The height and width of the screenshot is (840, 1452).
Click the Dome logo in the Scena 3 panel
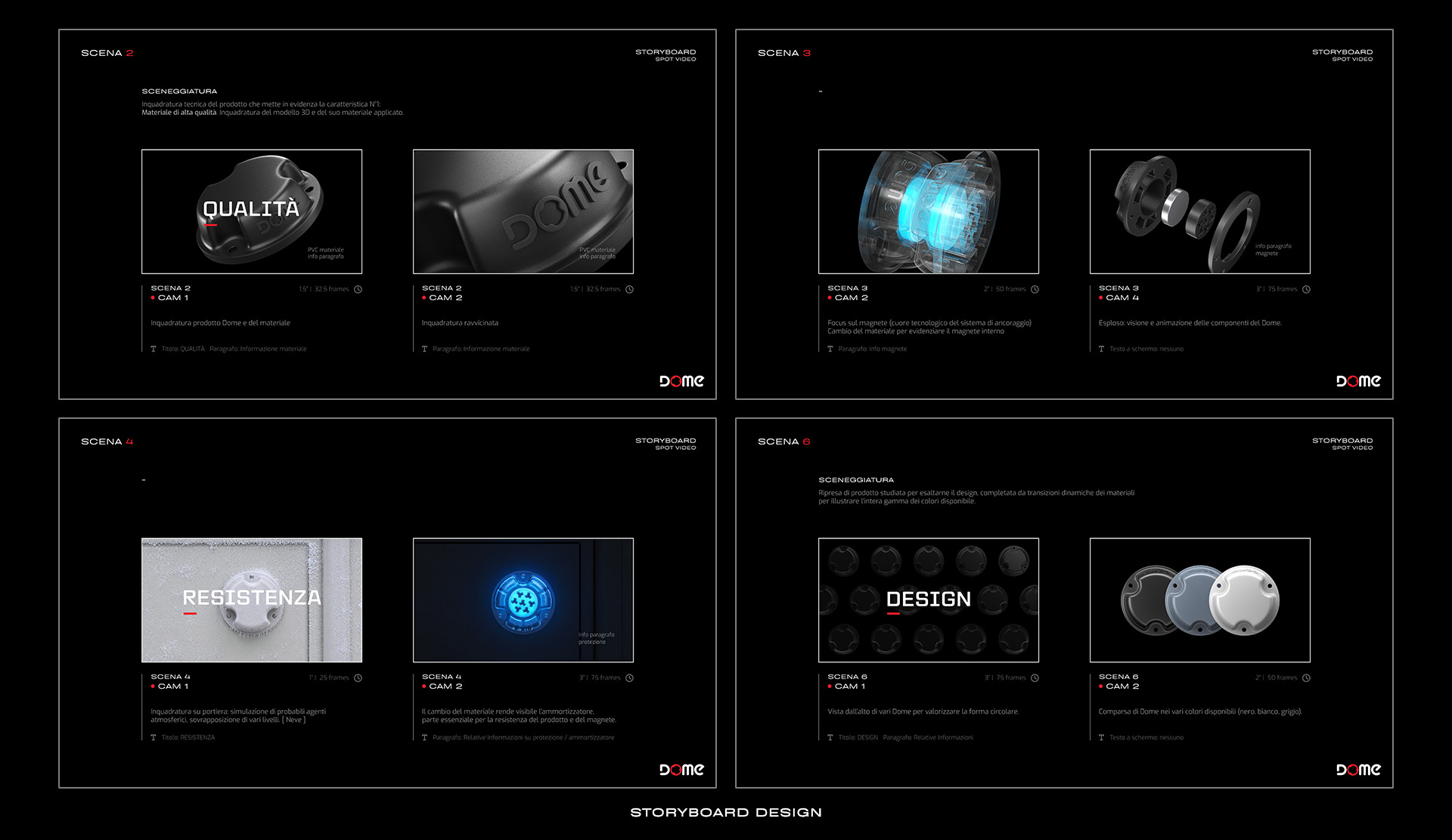click(1358, 381)
